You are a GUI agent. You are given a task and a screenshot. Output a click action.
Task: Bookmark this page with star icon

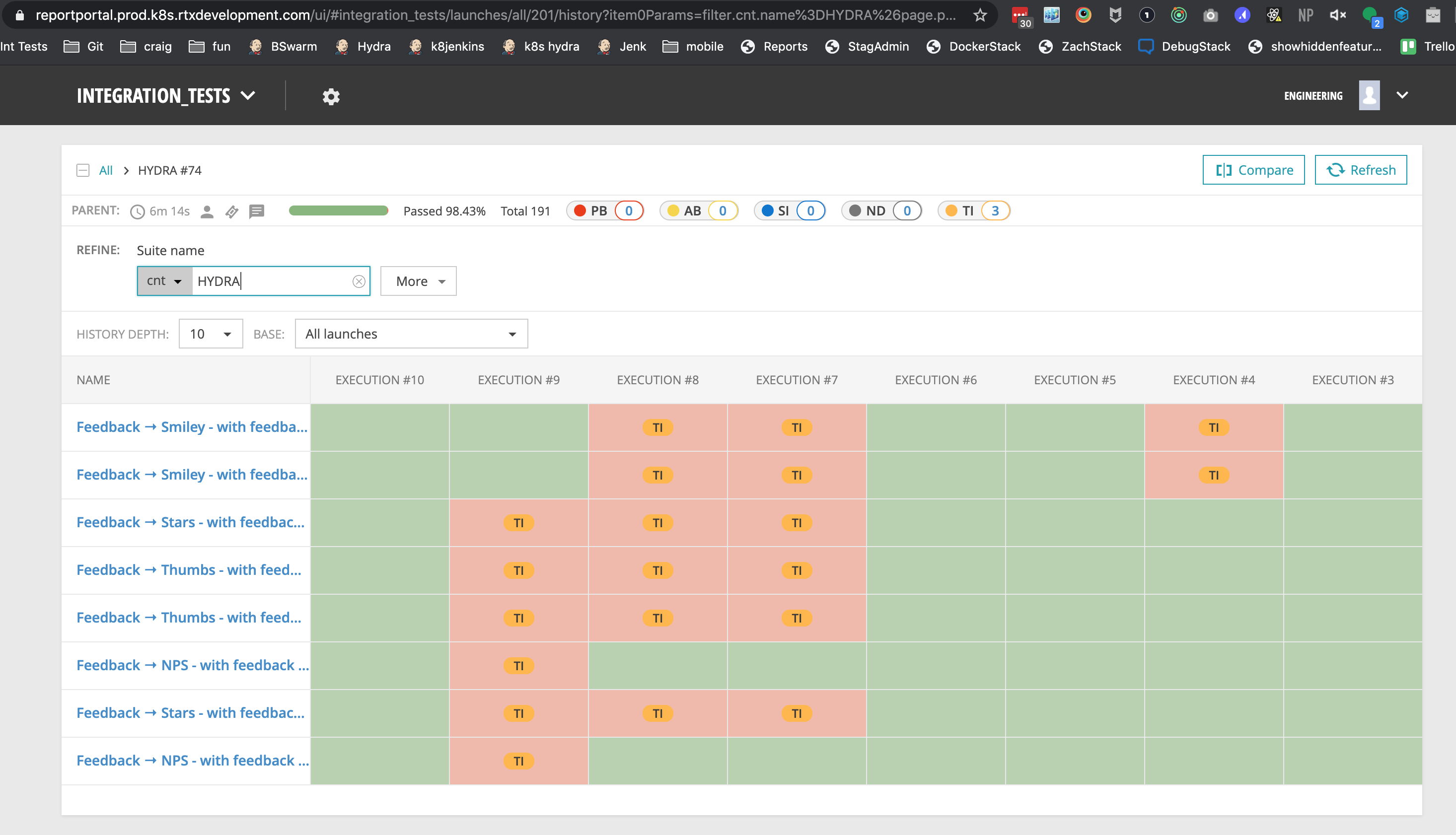980,15
